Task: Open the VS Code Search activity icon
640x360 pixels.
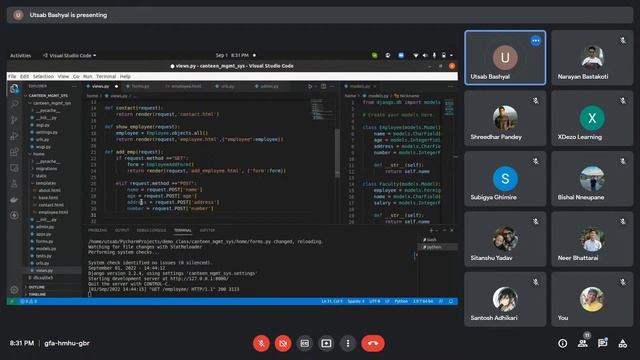Action: (14, 104)
